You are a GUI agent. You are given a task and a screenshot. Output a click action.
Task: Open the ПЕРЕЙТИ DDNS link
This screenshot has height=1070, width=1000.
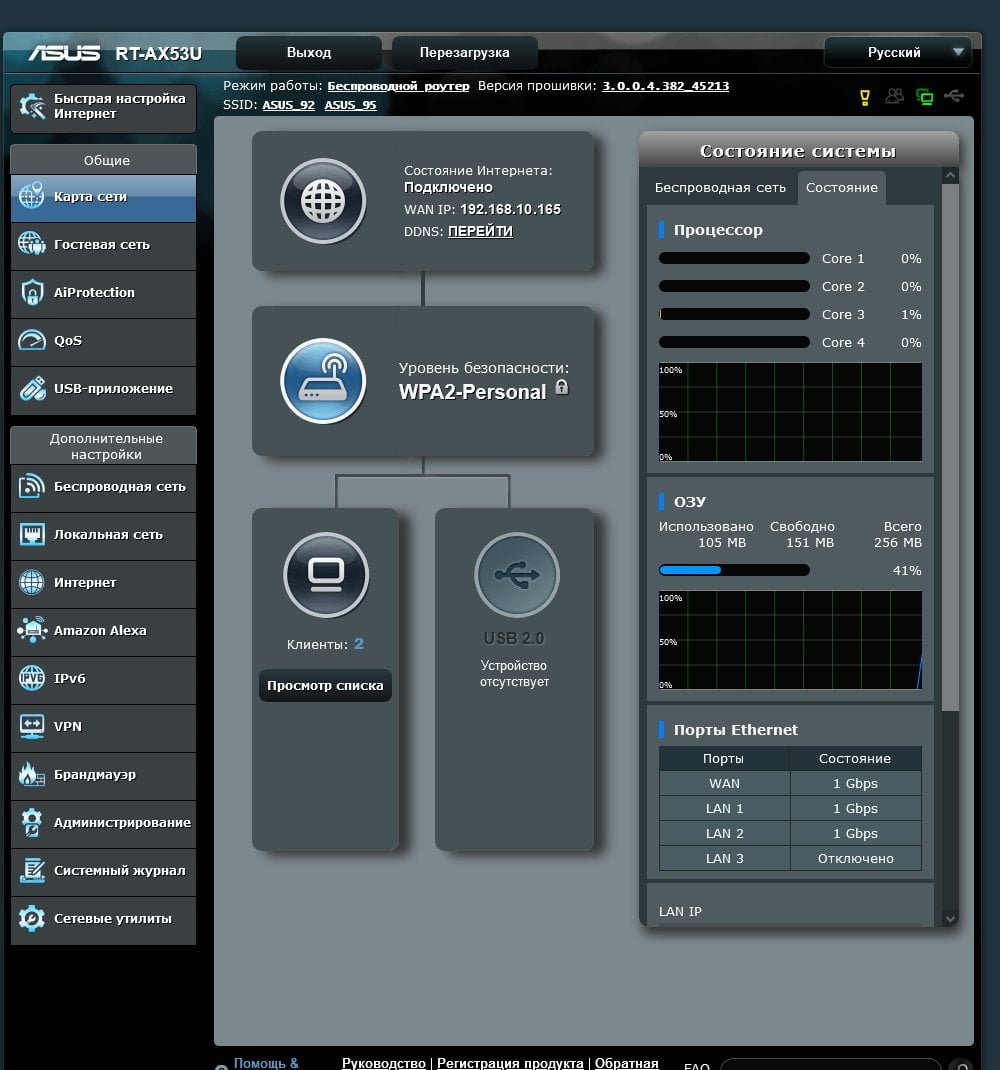point(480,231)
